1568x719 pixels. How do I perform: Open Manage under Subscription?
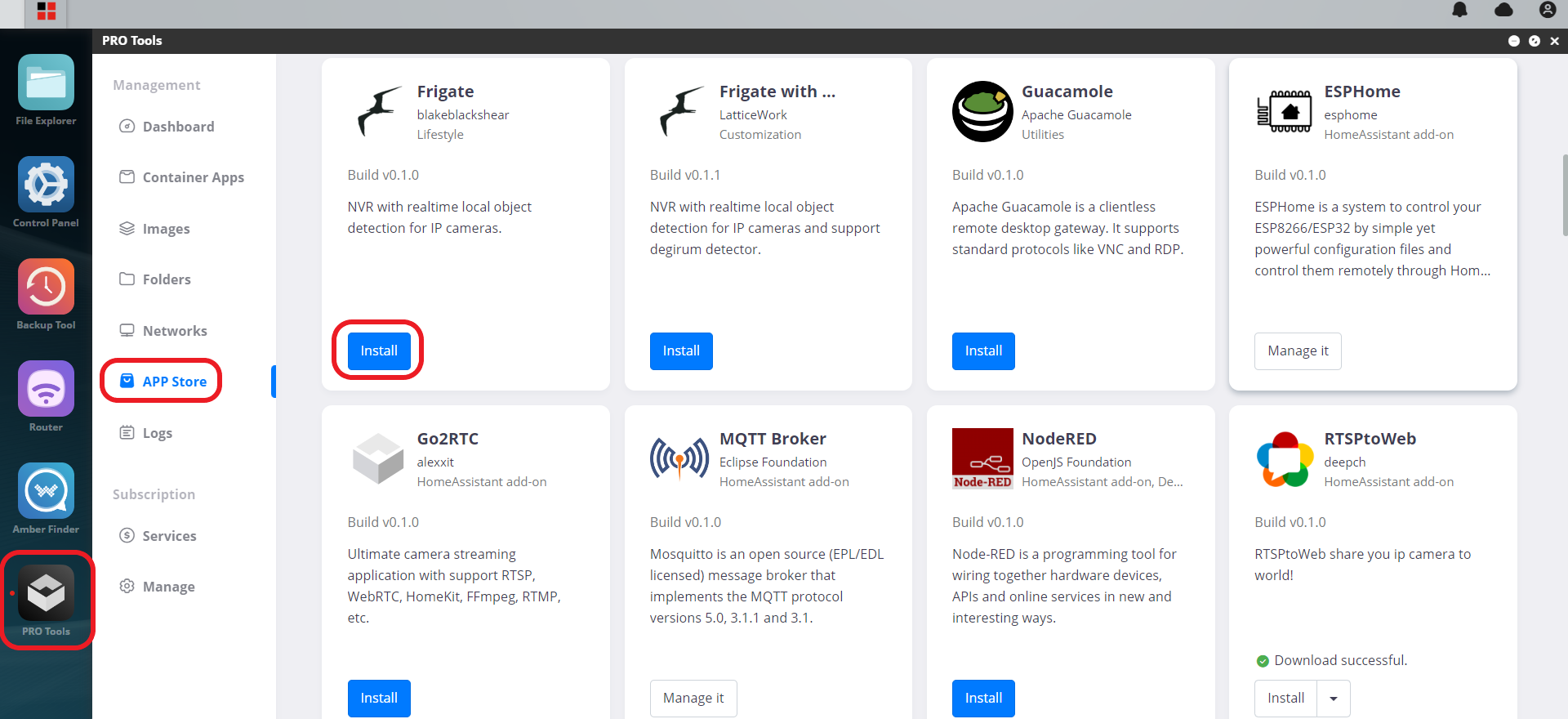(169, 587)
